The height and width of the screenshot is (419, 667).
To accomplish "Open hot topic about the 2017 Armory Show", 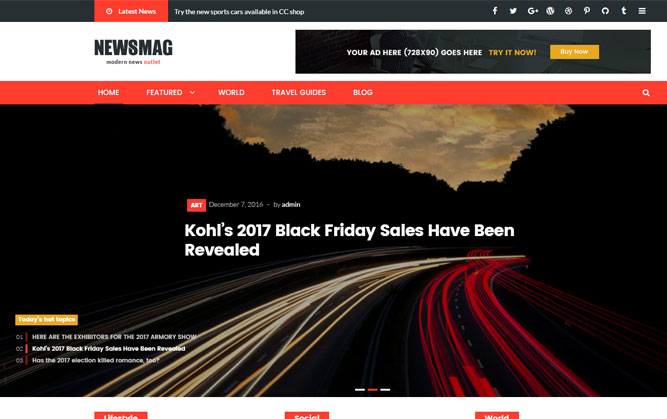I will [114, 337].
